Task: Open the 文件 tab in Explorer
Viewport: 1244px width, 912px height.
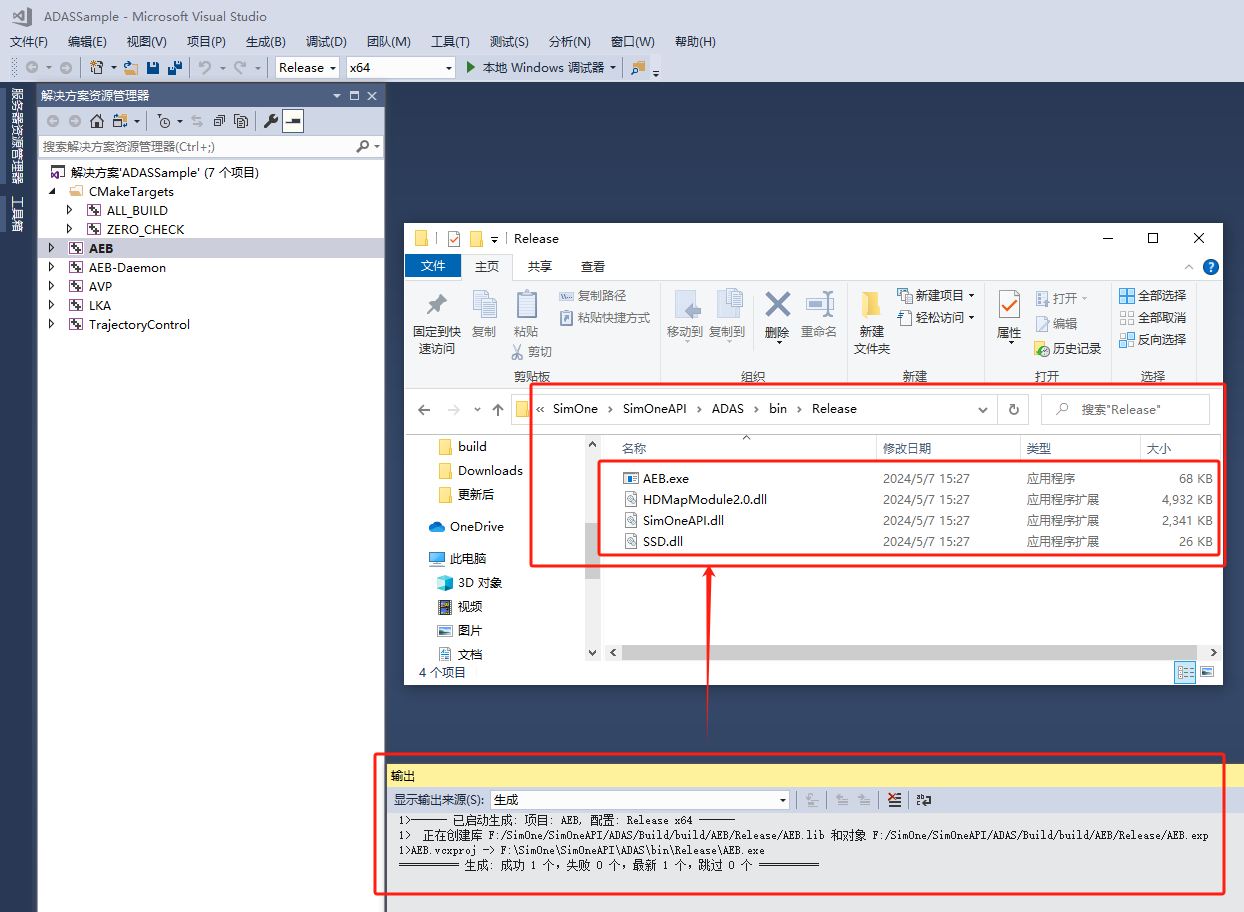Action: [x=433, y=266]
